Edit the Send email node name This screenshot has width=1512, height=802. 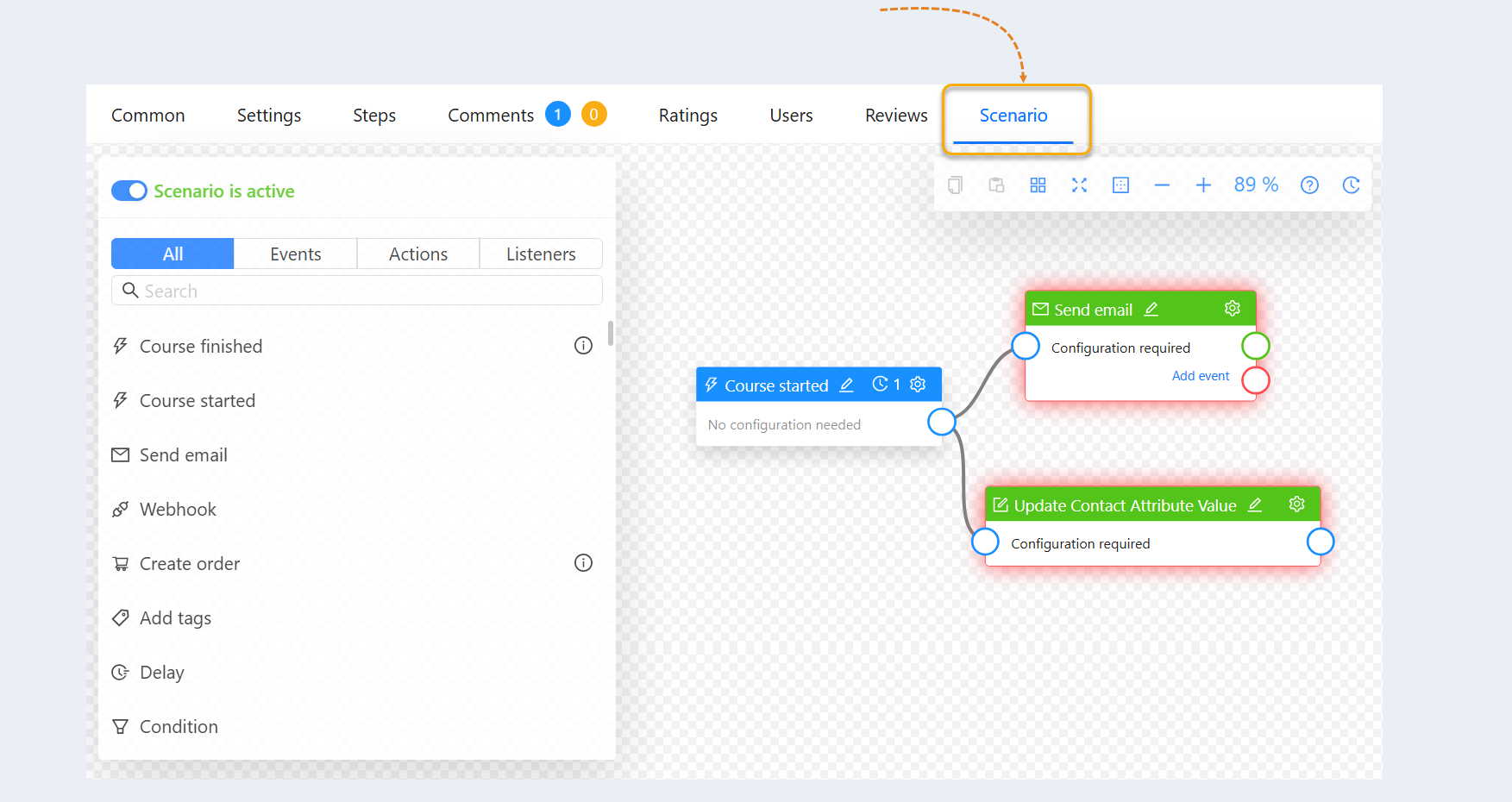[x=1151, y=309]
